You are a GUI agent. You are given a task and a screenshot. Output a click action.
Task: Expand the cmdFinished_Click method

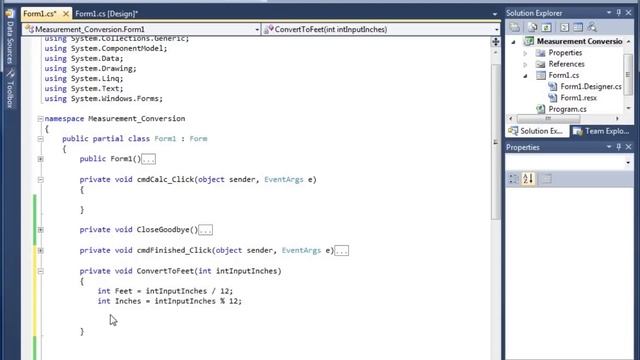[40, 251]
